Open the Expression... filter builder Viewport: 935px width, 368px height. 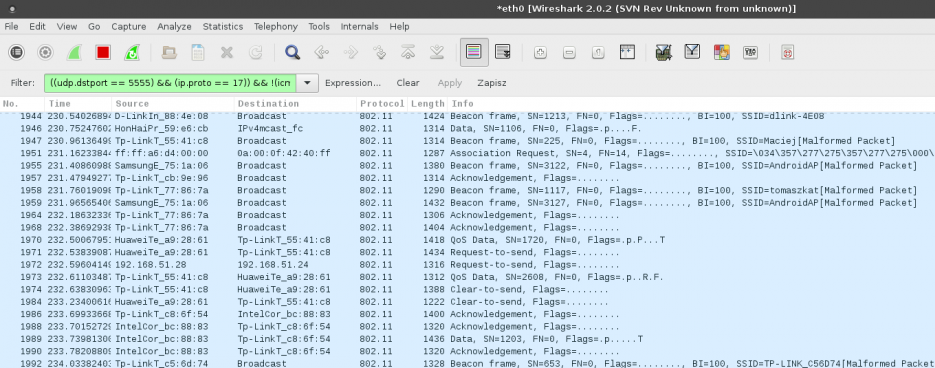pos(352,83)
